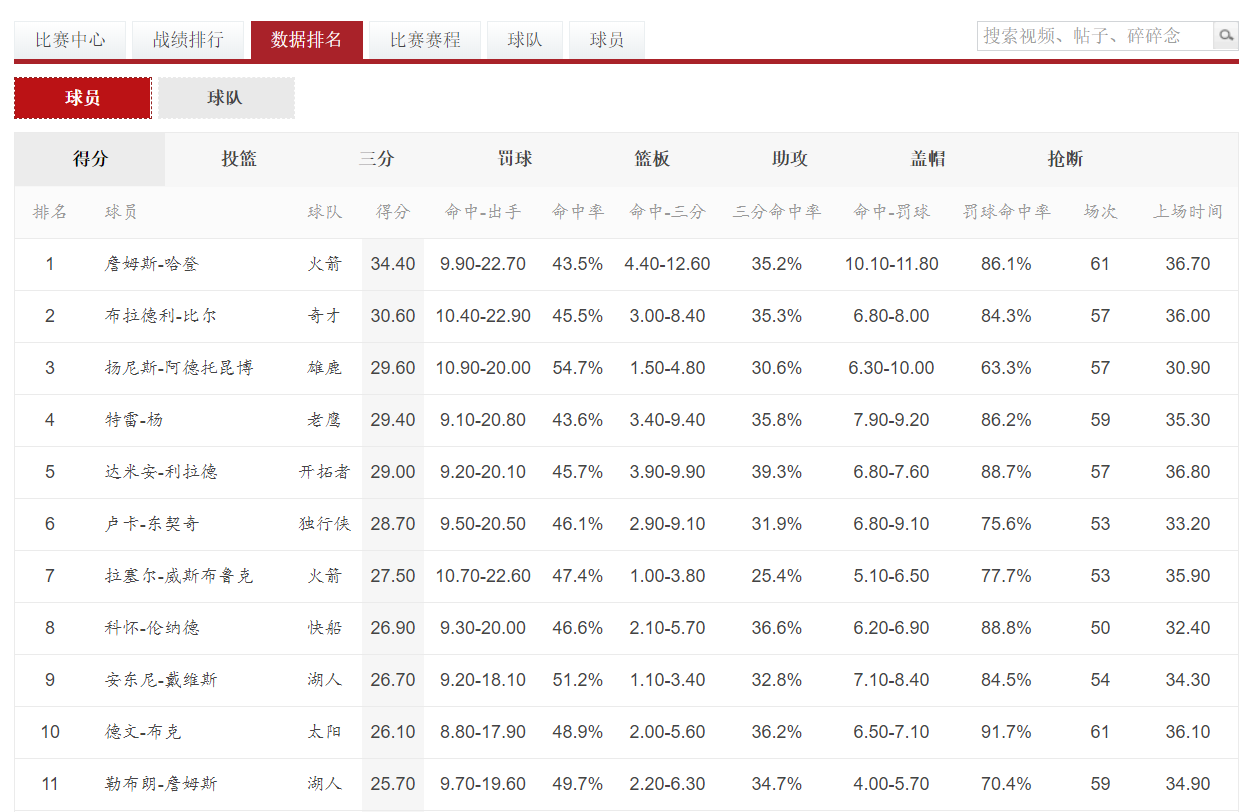Open the 球员 top navigation tab

click(x=607, y=40)
